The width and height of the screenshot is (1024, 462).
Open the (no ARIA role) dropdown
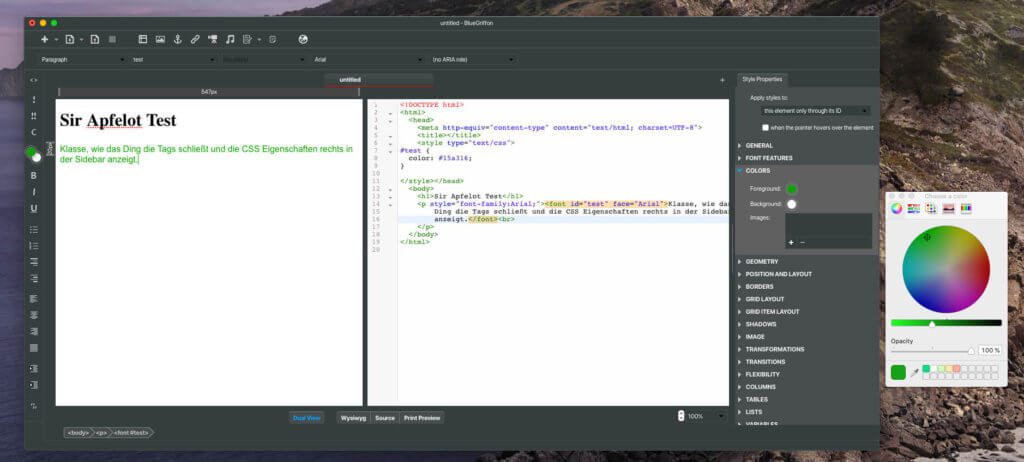(472, 59)
